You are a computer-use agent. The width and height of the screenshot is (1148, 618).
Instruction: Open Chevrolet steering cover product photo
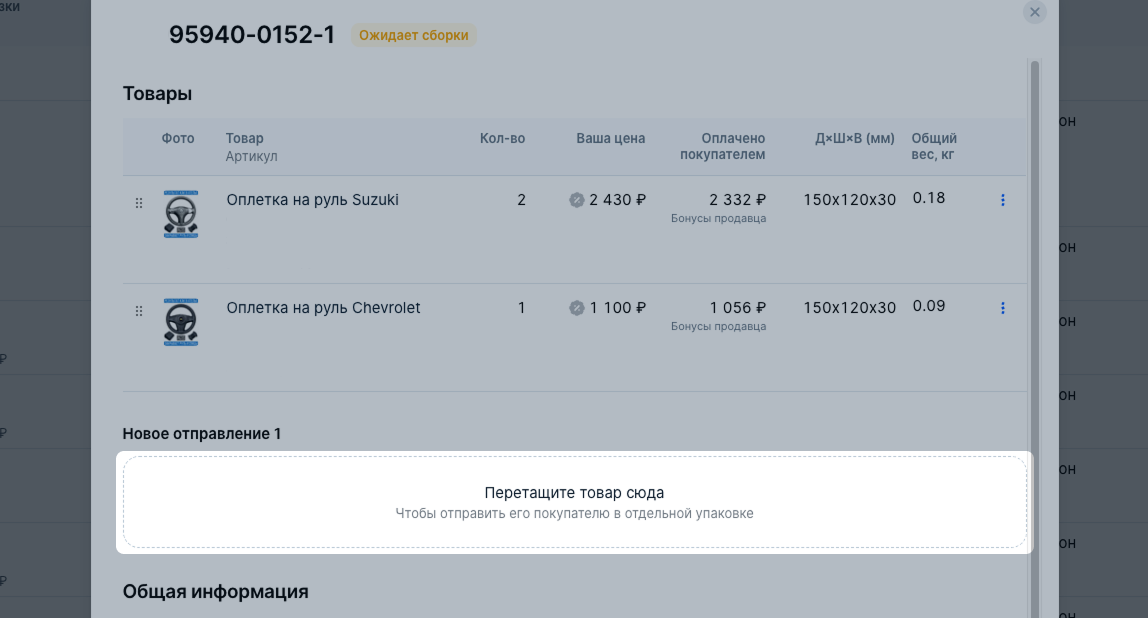coord(181,322)
